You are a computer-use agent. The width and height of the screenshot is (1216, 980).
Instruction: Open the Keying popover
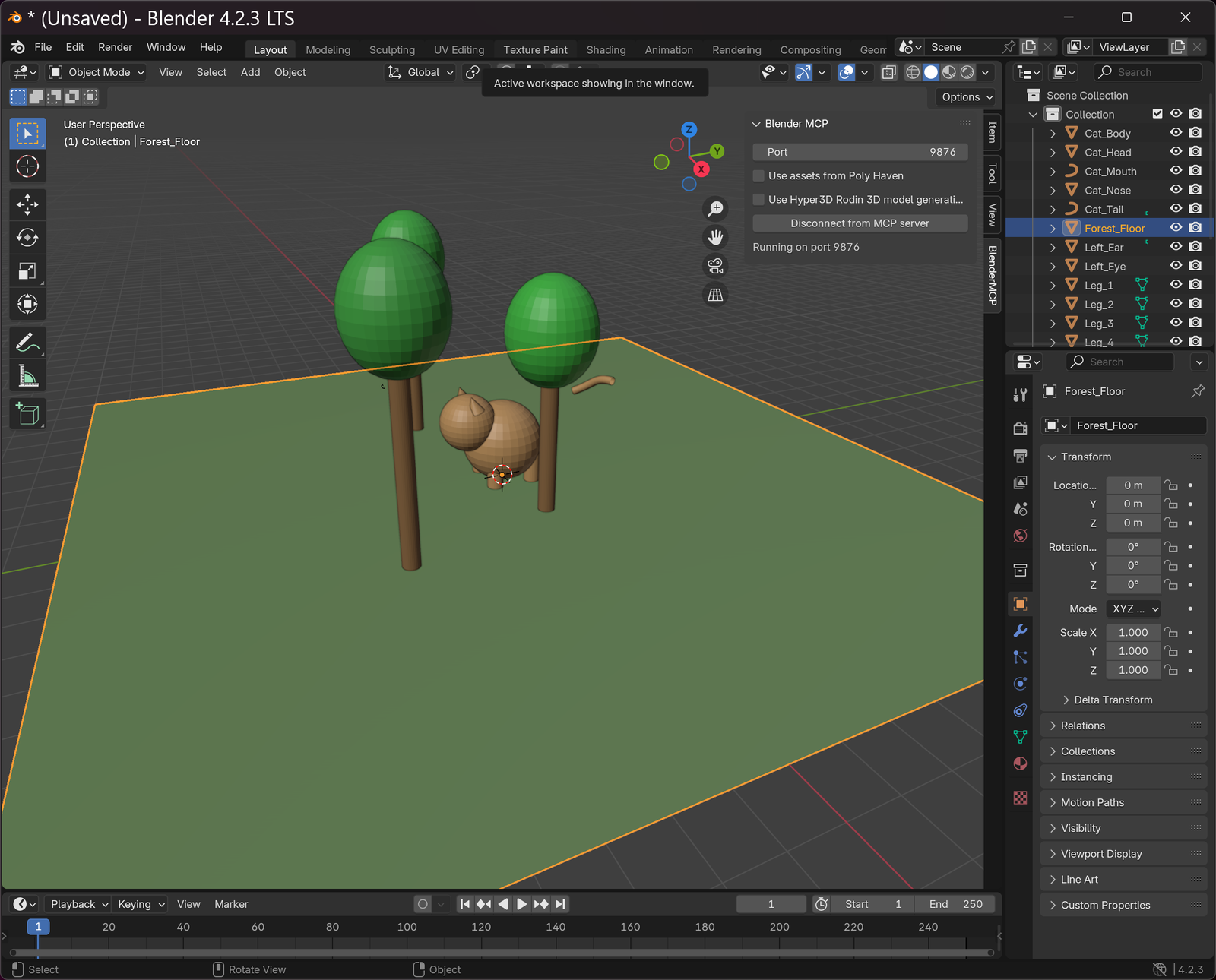click(141, 904)
